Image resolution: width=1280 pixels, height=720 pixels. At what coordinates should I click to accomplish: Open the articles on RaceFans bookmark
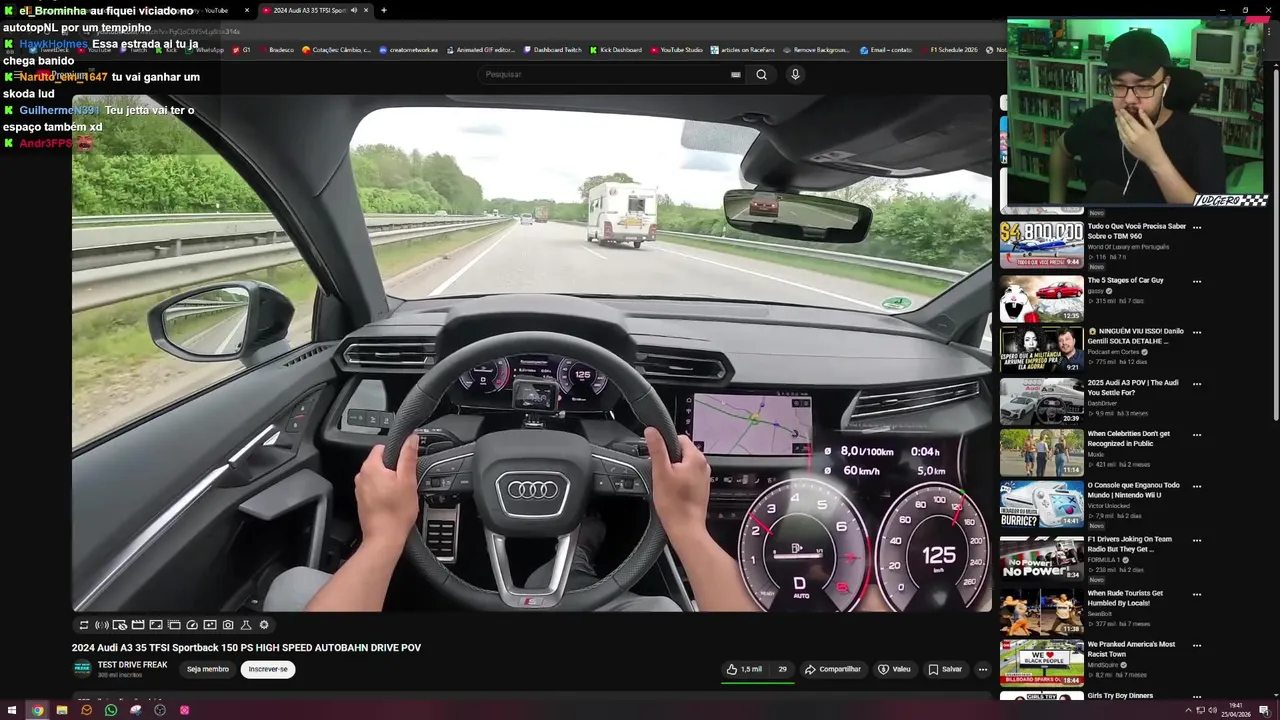point(742,49)
